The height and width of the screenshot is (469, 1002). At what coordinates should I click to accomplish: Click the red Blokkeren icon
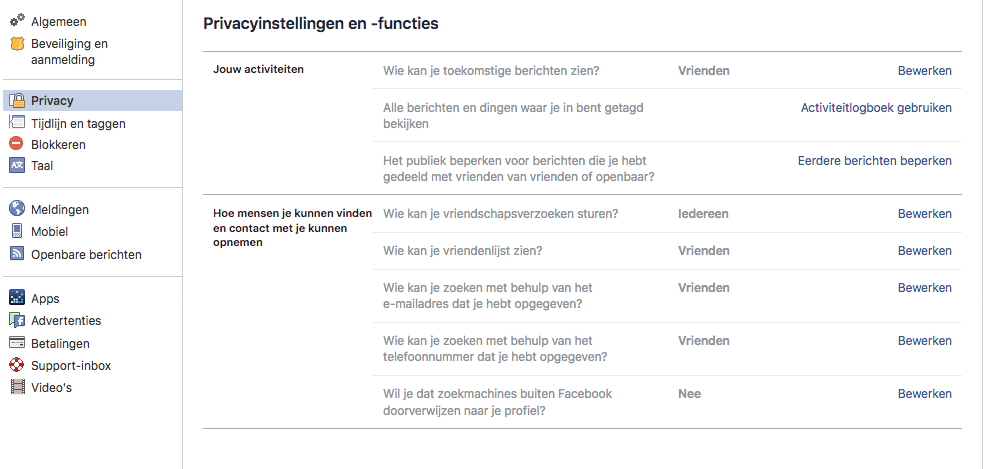17,145
